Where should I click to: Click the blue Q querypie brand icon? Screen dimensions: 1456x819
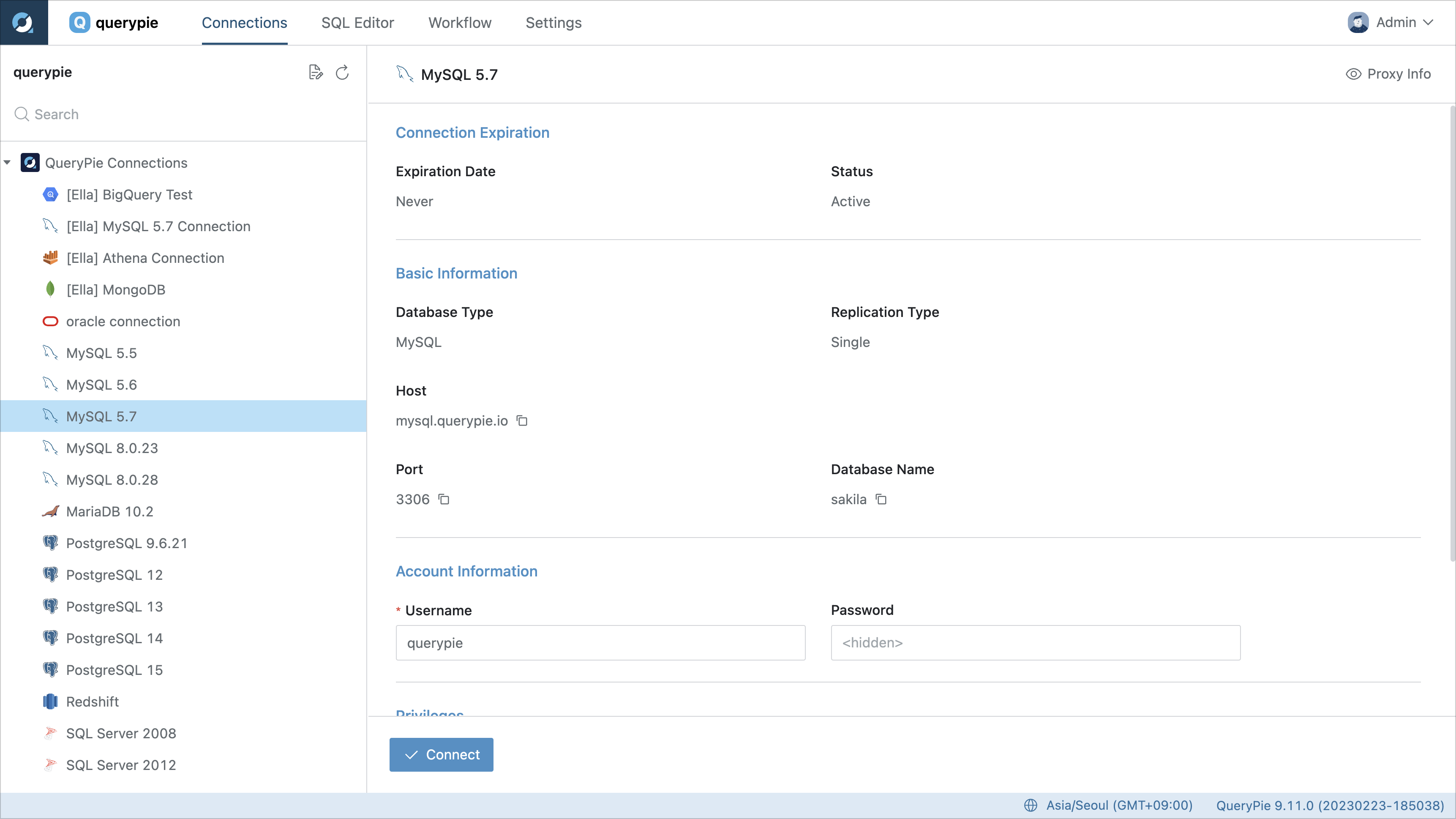(80, 22)
